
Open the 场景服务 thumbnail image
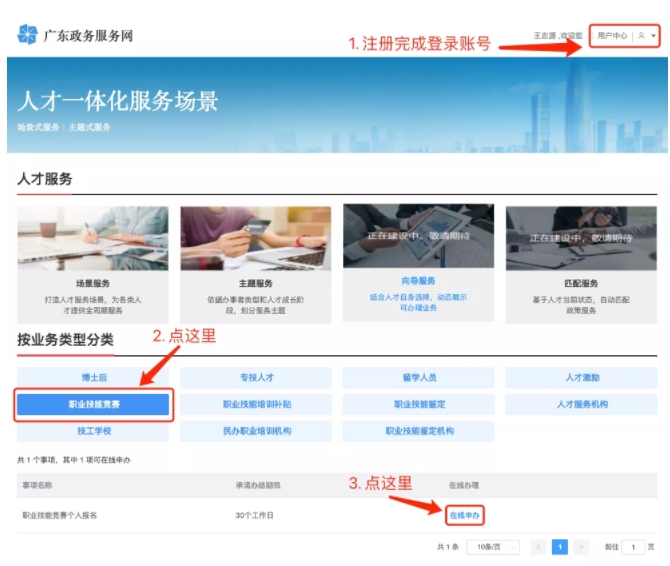click(x=93, y=238)
